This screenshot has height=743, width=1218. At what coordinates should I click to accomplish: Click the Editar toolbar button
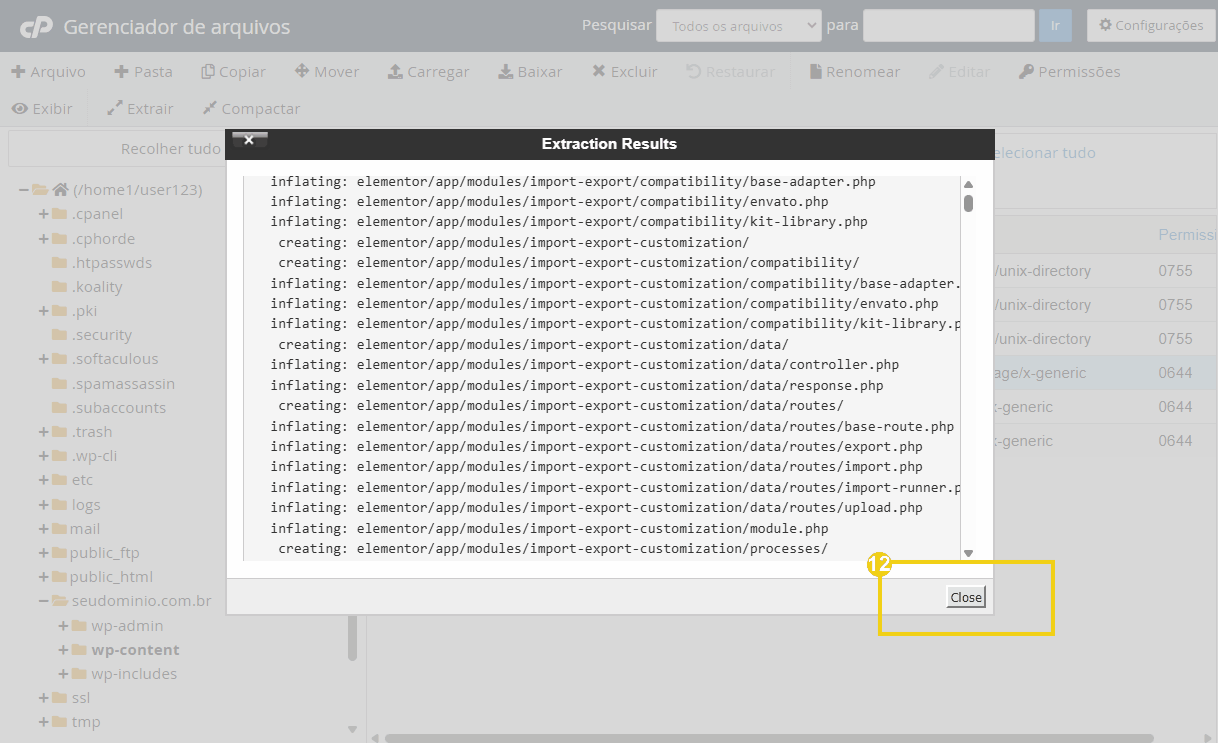coord(959,72)
